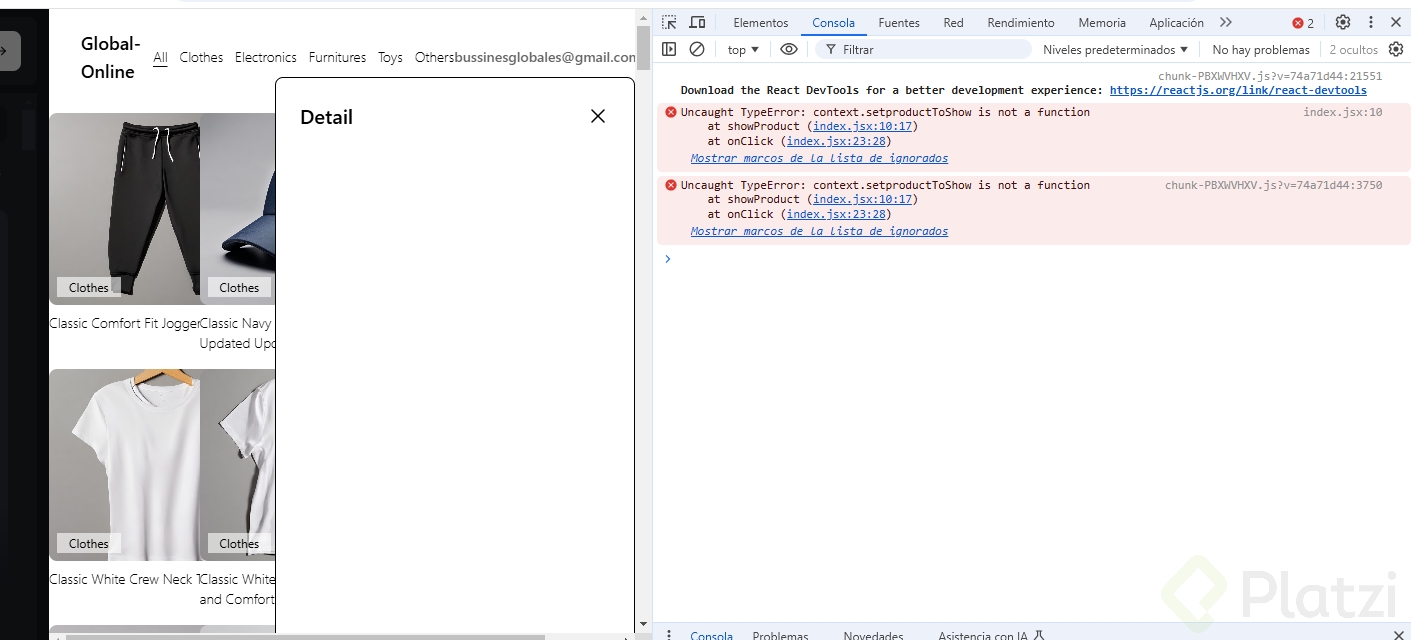Switch to the Memoria tab
Image resolution: width=1411 pixels, height=640 pixels.
(x=1102, y=23)
